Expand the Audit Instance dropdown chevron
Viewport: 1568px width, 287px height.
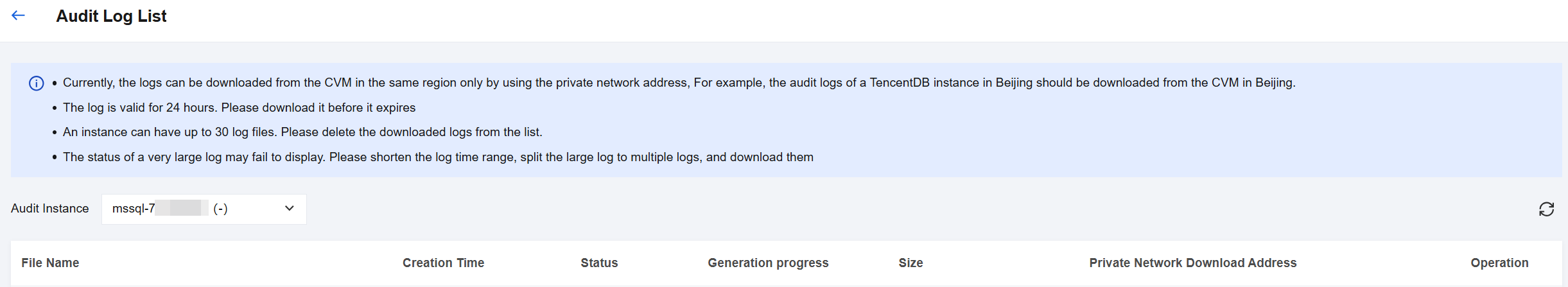coord(289,209)
